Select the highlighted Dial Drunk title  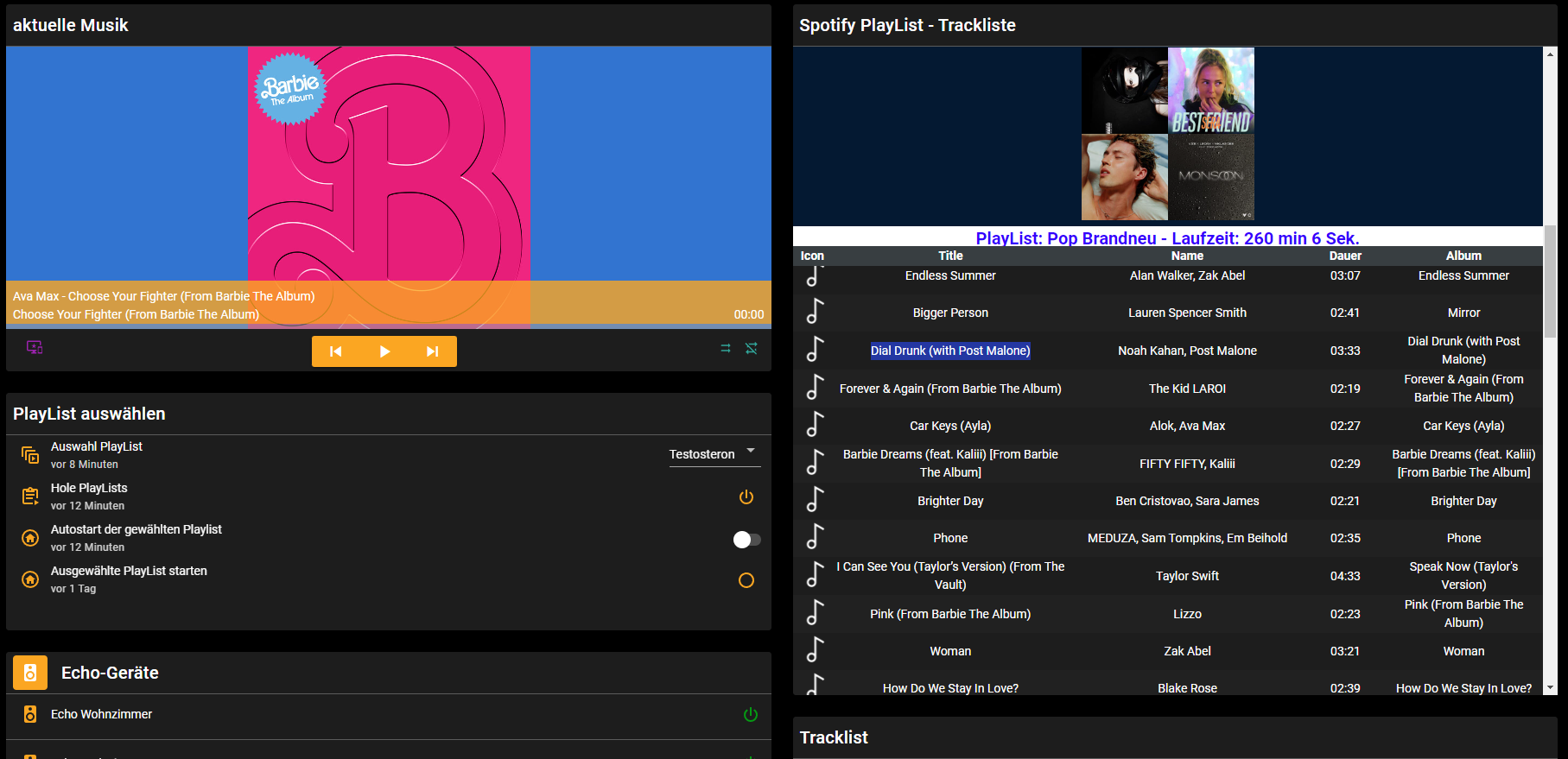[x=950, y=351]
